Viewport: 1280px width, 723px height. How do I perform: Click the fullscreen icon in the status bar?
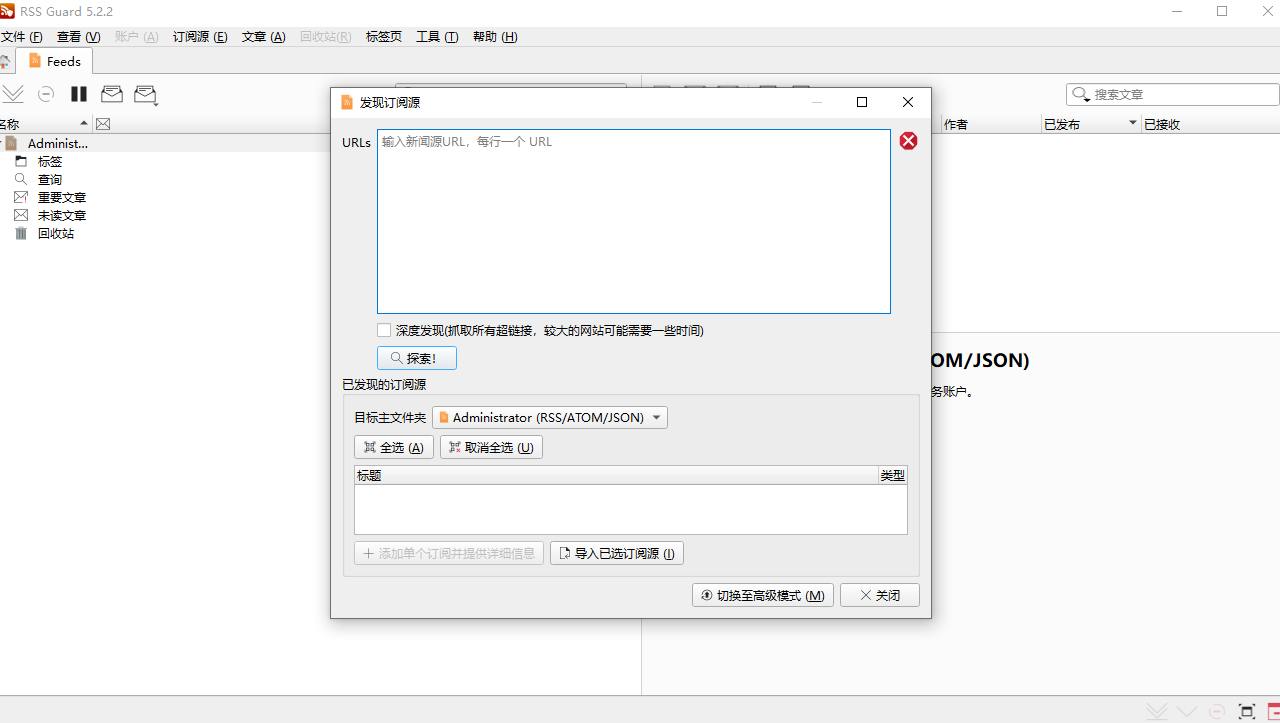pos(1247,711)
